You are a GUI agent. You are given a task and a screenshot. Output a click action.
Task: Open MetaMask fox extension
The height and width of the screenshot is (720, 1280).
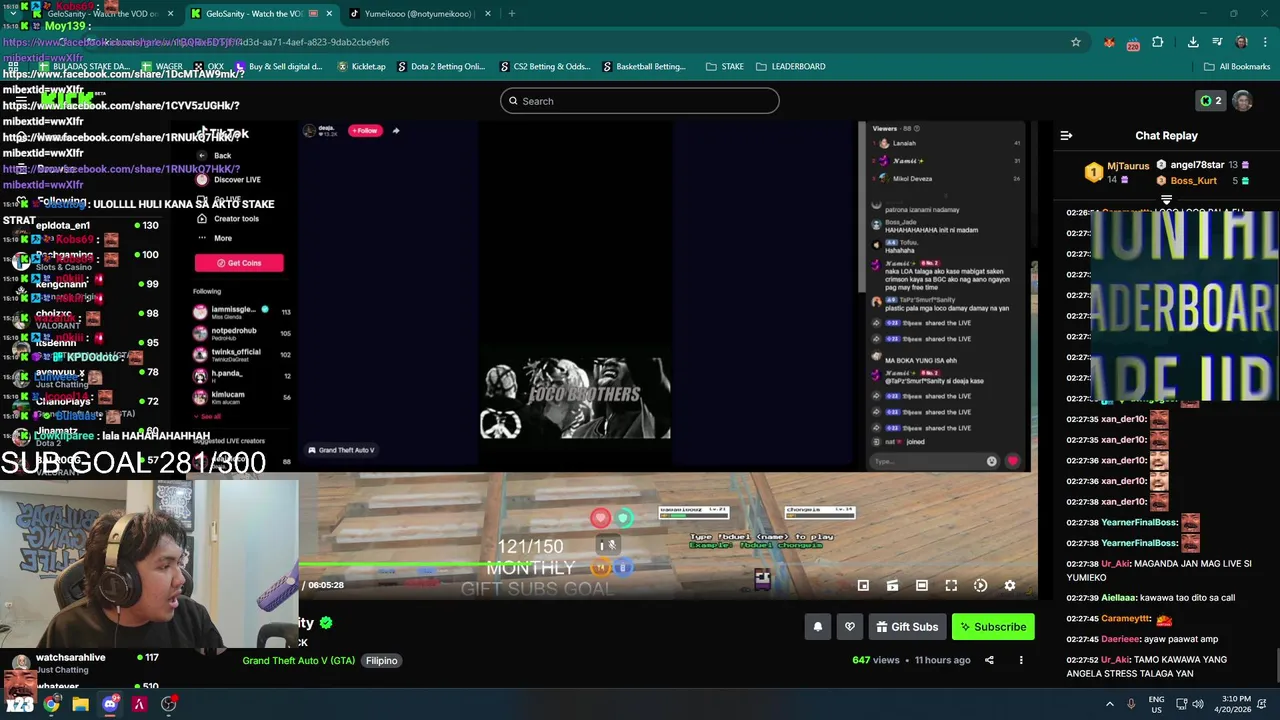[1109, 42]
